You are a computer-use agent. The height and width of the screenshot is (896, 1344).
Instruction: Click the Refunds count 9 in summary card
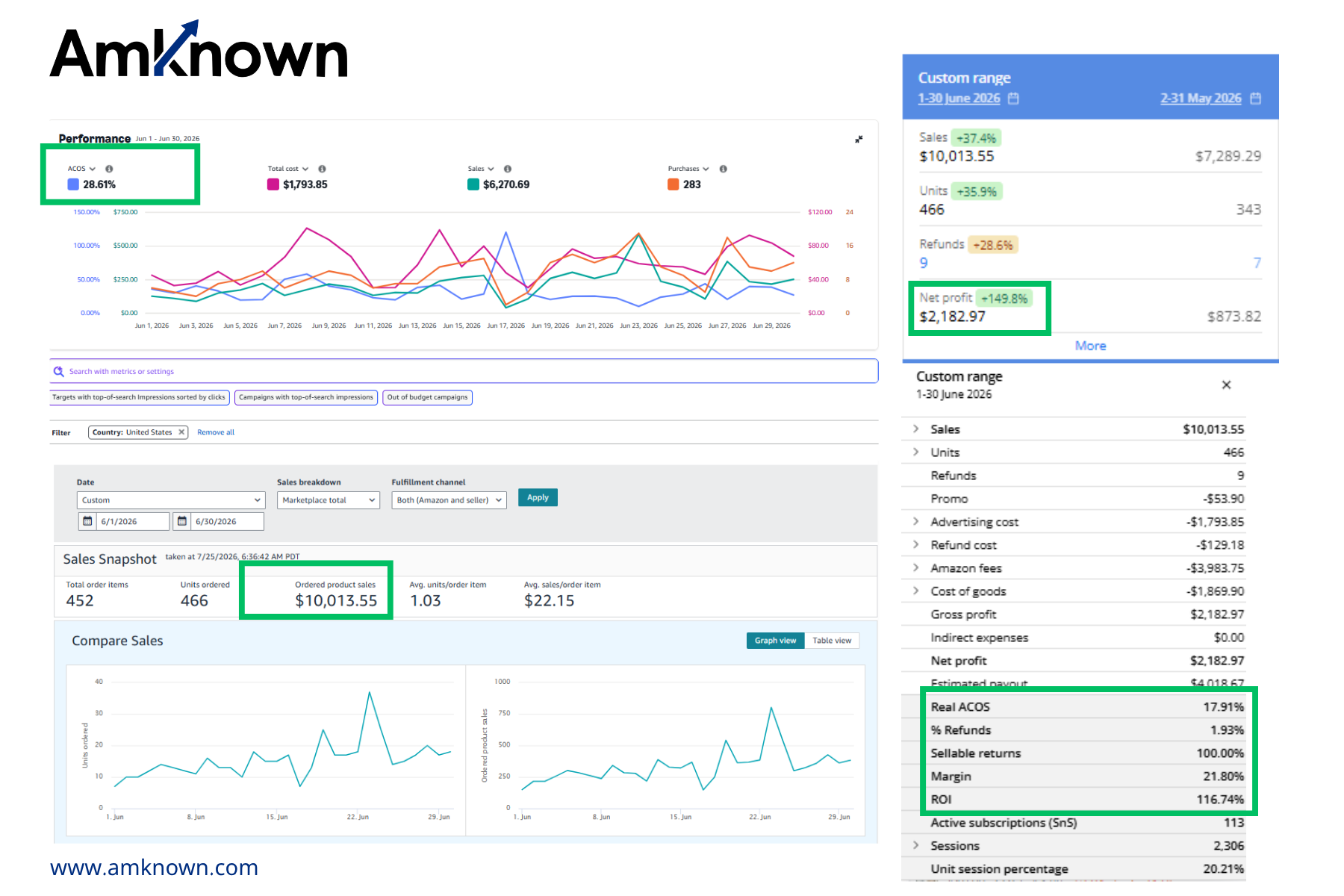click(x=924, y=263)
